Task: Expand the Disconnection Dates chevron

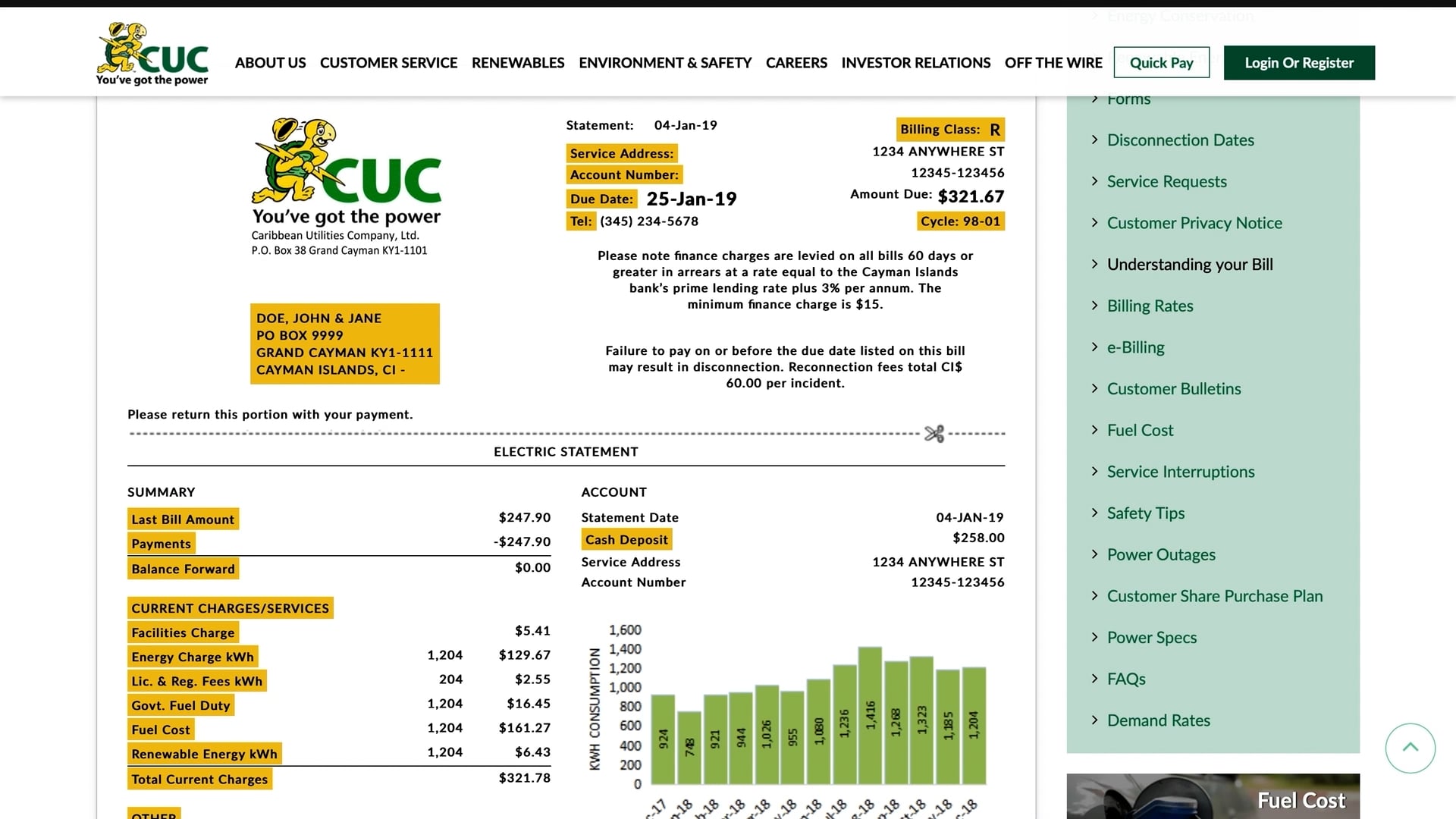Action: pyautogui.click(x=1094, y=140)
